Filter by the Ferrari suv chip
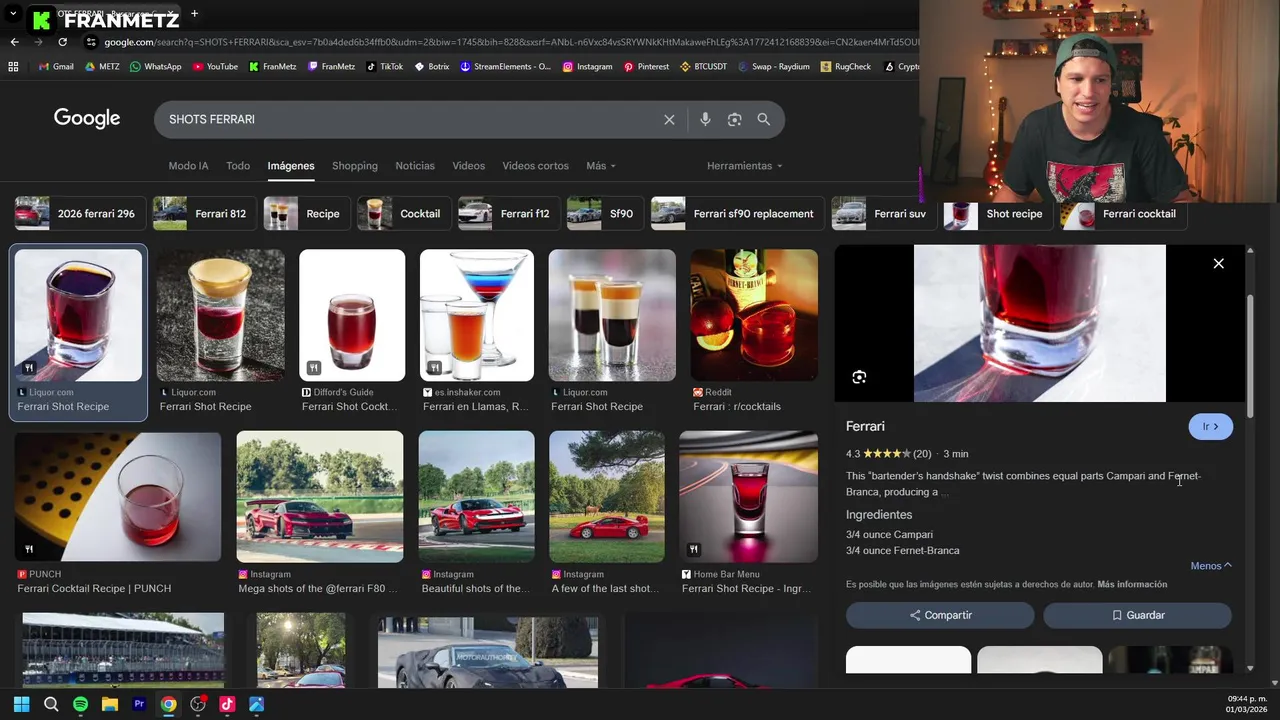 point(883,214)
